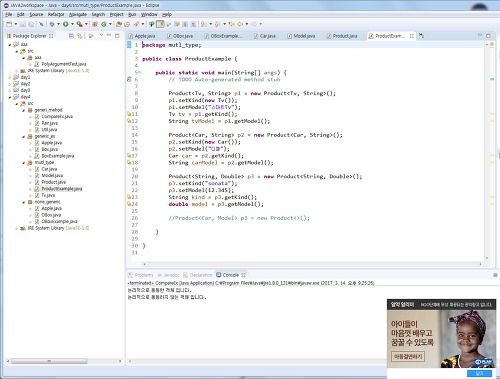Expand the day1 project node
Viewport: 500px width, 379px height.
pos(10,77)
